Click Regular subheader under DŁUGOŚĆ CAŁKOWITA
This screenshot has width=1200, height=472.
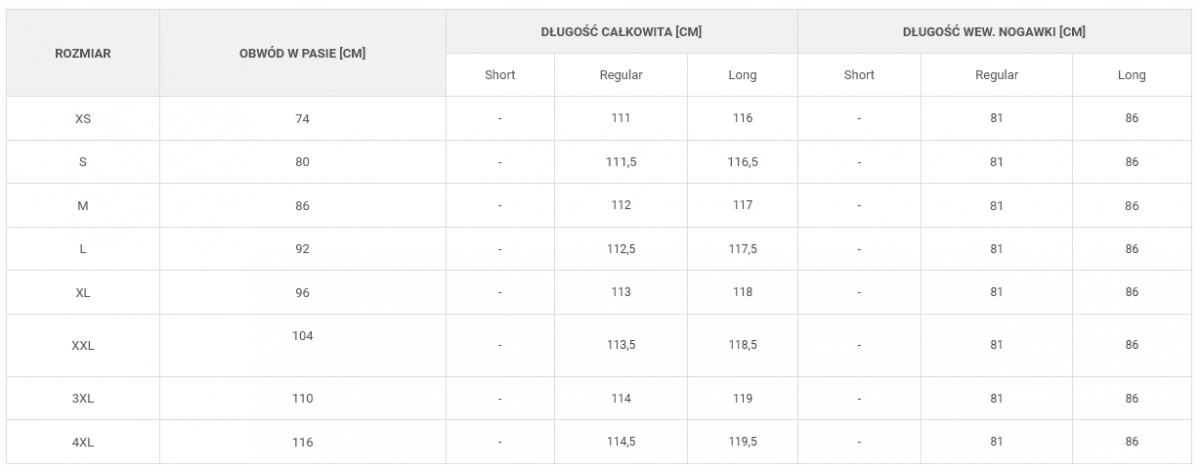[x=621, y=75]
